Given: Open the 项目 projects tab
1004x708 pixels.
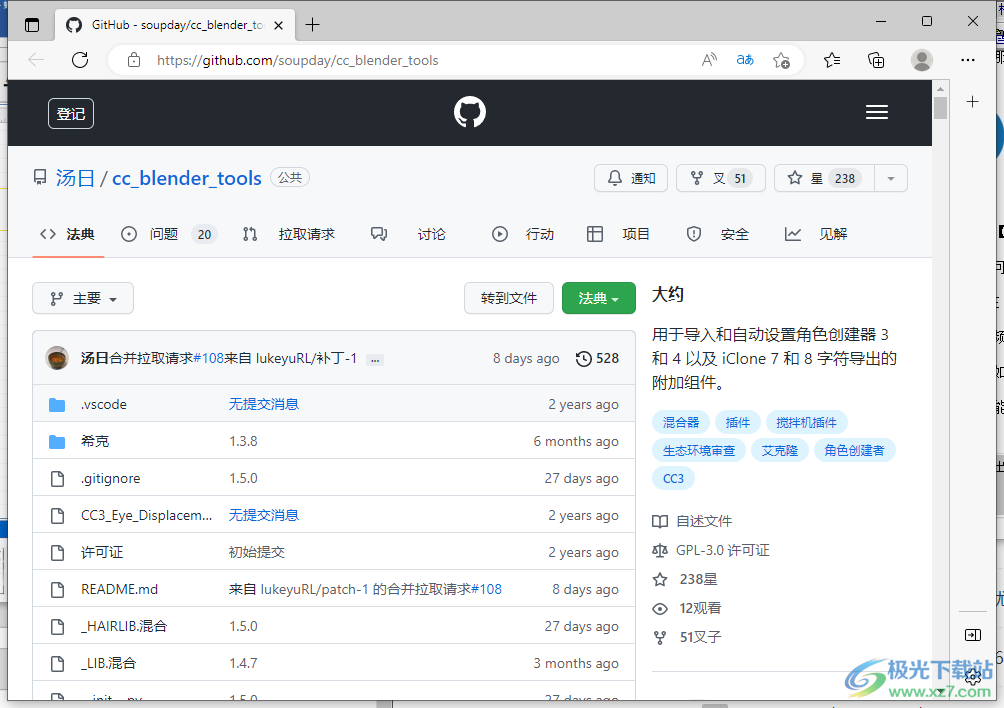Looking at the screenshot, I should point(618,234).
